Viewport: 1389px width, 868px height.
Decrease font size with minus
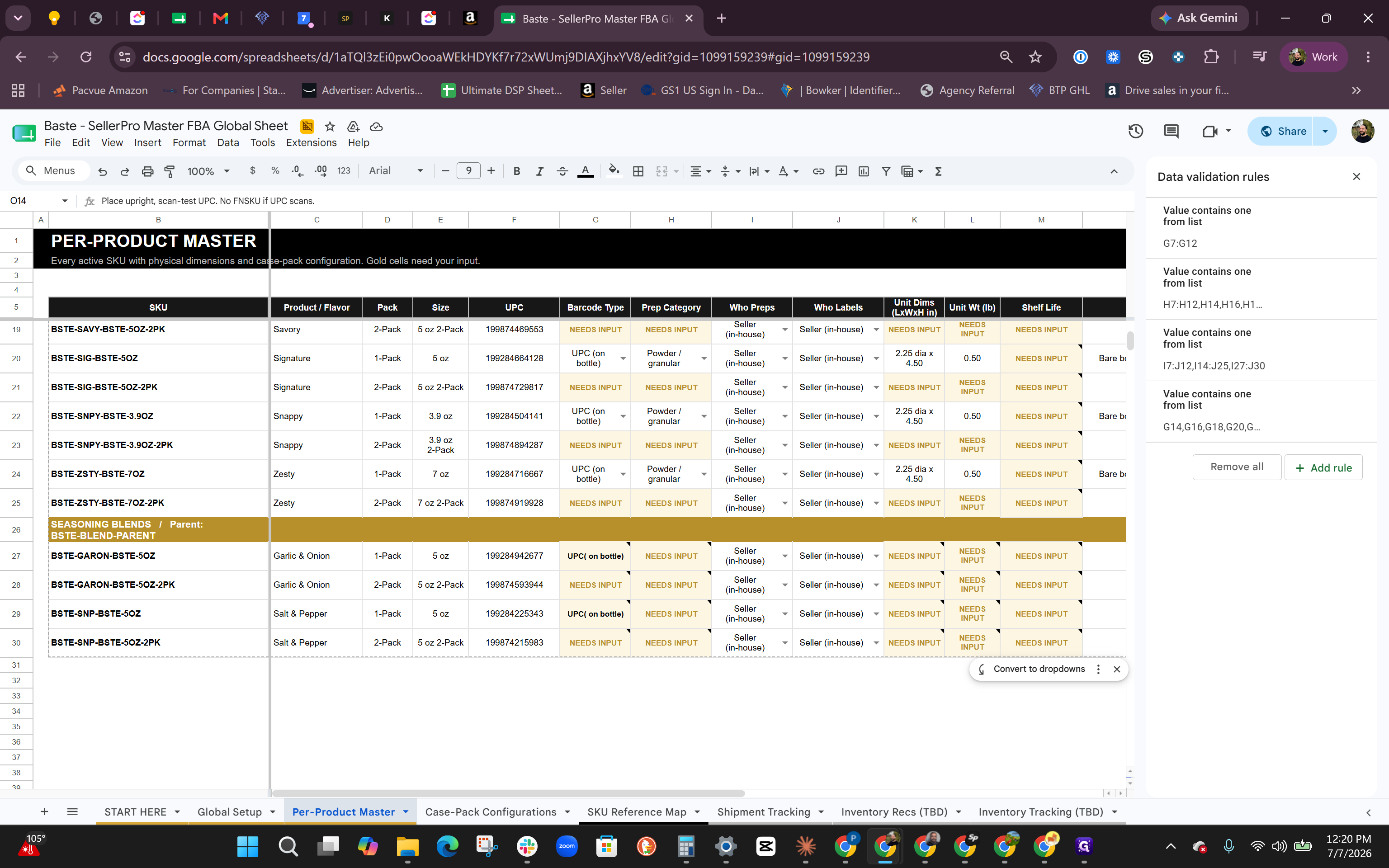(445, 170)
